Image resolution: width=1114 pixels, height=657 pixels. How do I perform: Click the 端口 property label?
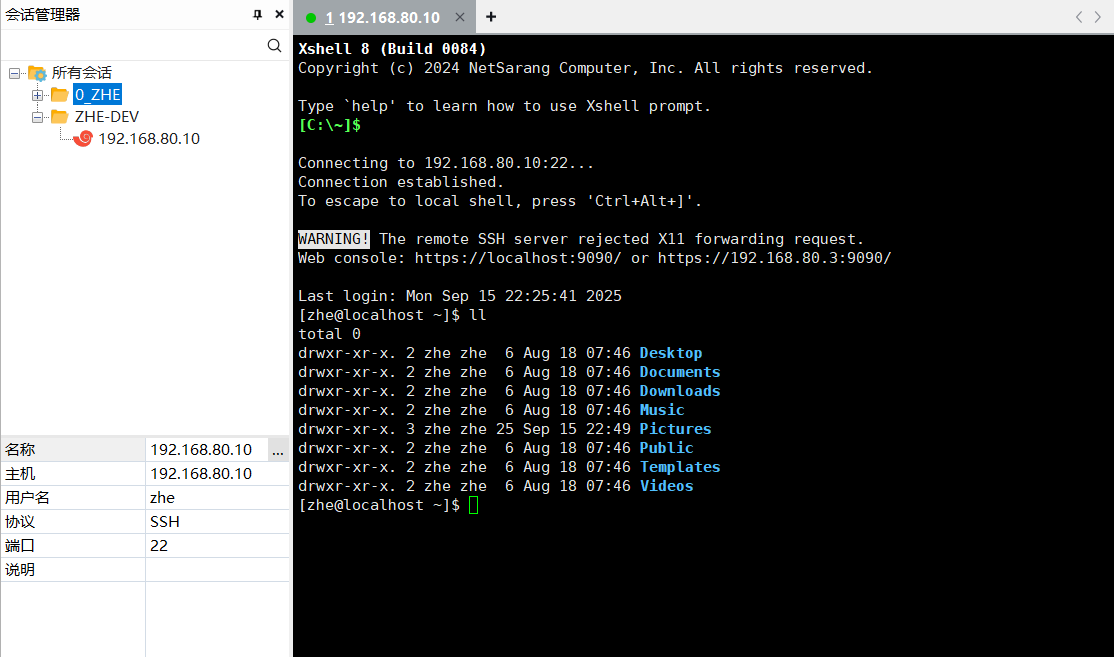(20, 545)
